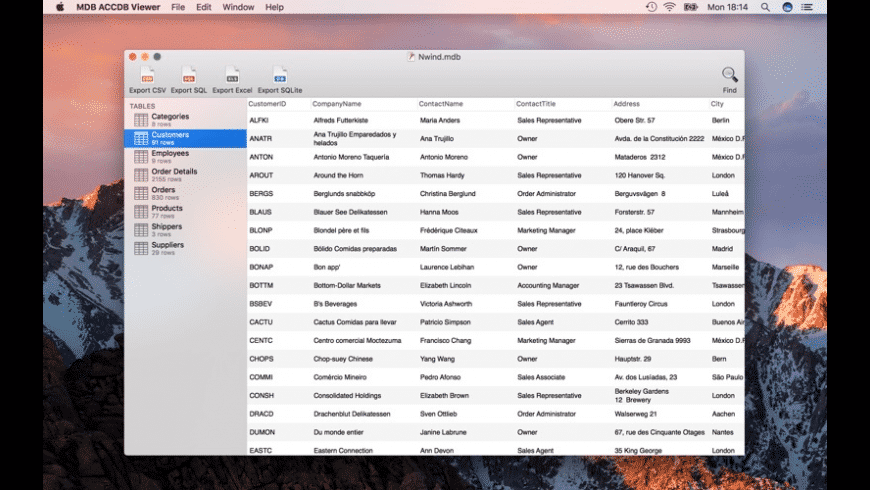This screenshot has height=490, width=870.
Task: Select the Customers table icon
Action: pos(141,138)
